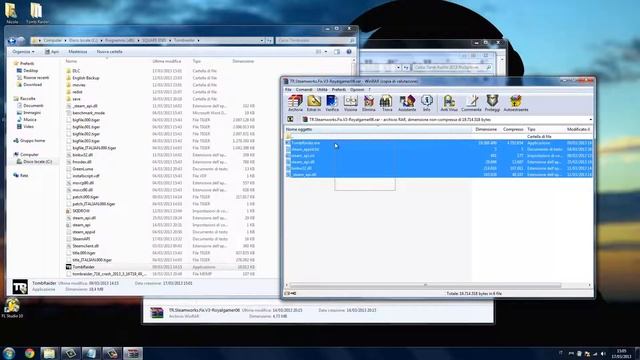
Task: Select the Nicola folder on the desktop
Action: click(x=11, y=13)
